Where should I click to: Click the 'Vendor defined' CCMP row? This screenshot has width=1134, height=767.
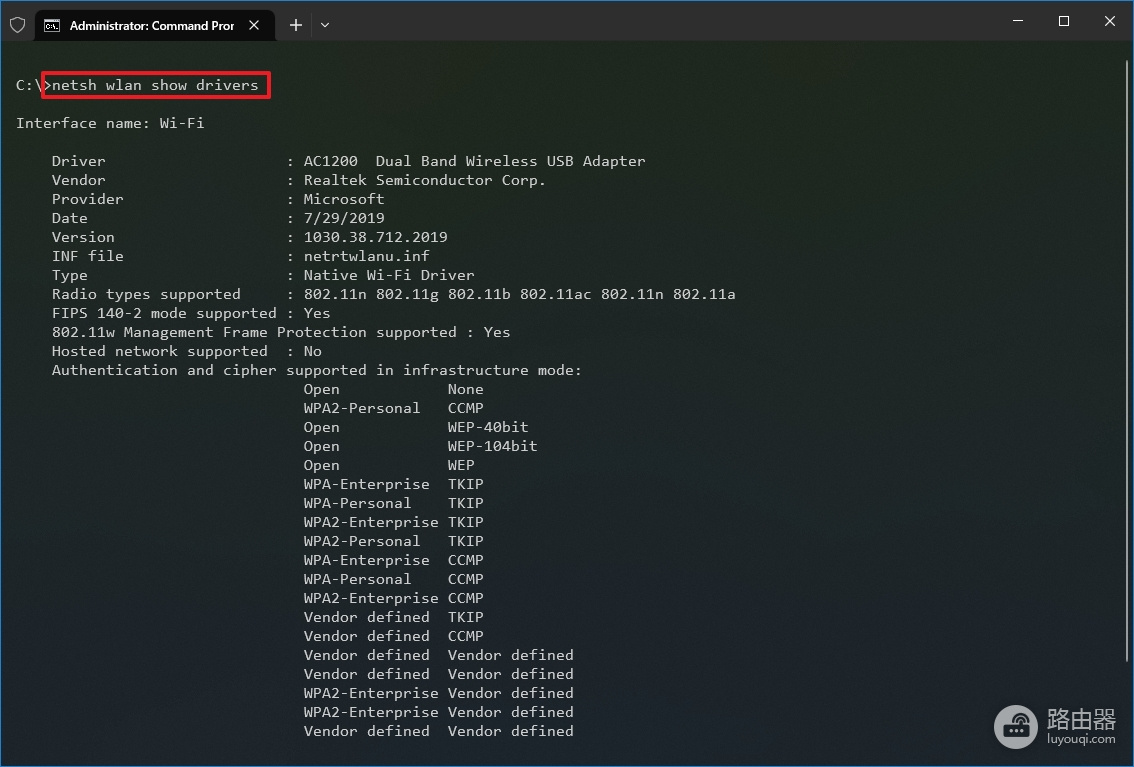pos(393,637)
